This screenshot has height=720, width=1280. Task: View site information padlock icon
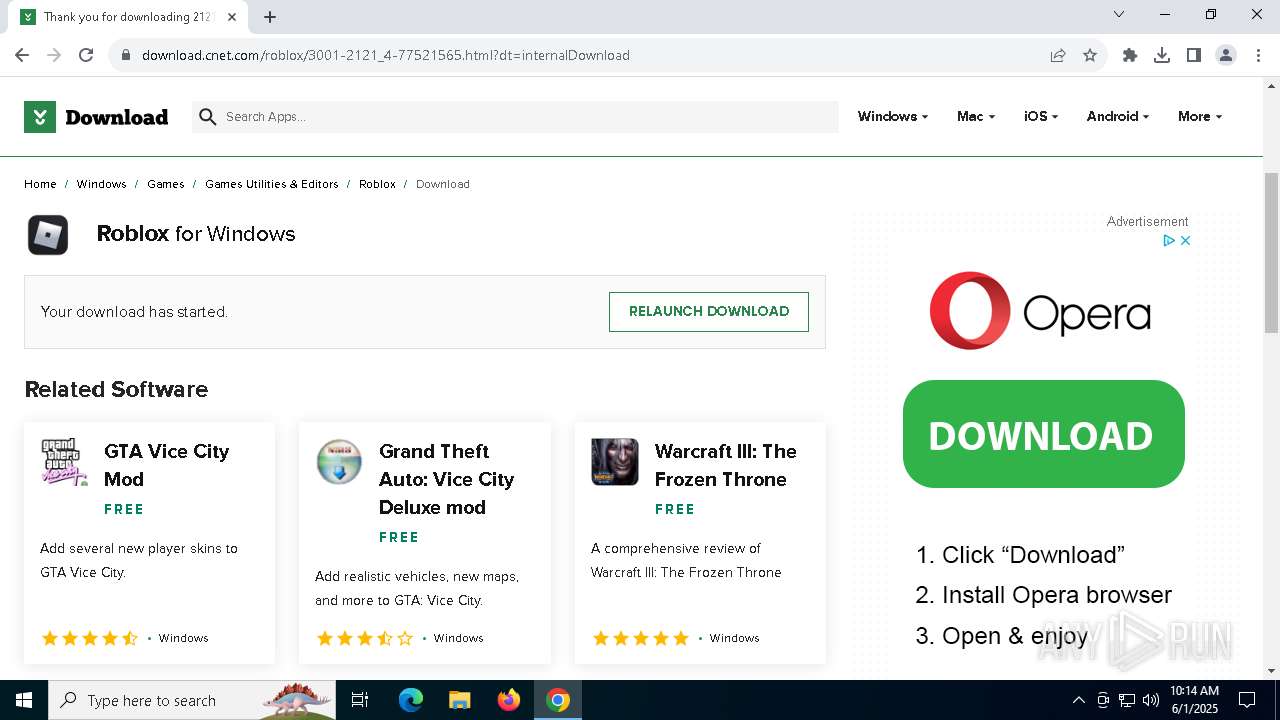126,55
